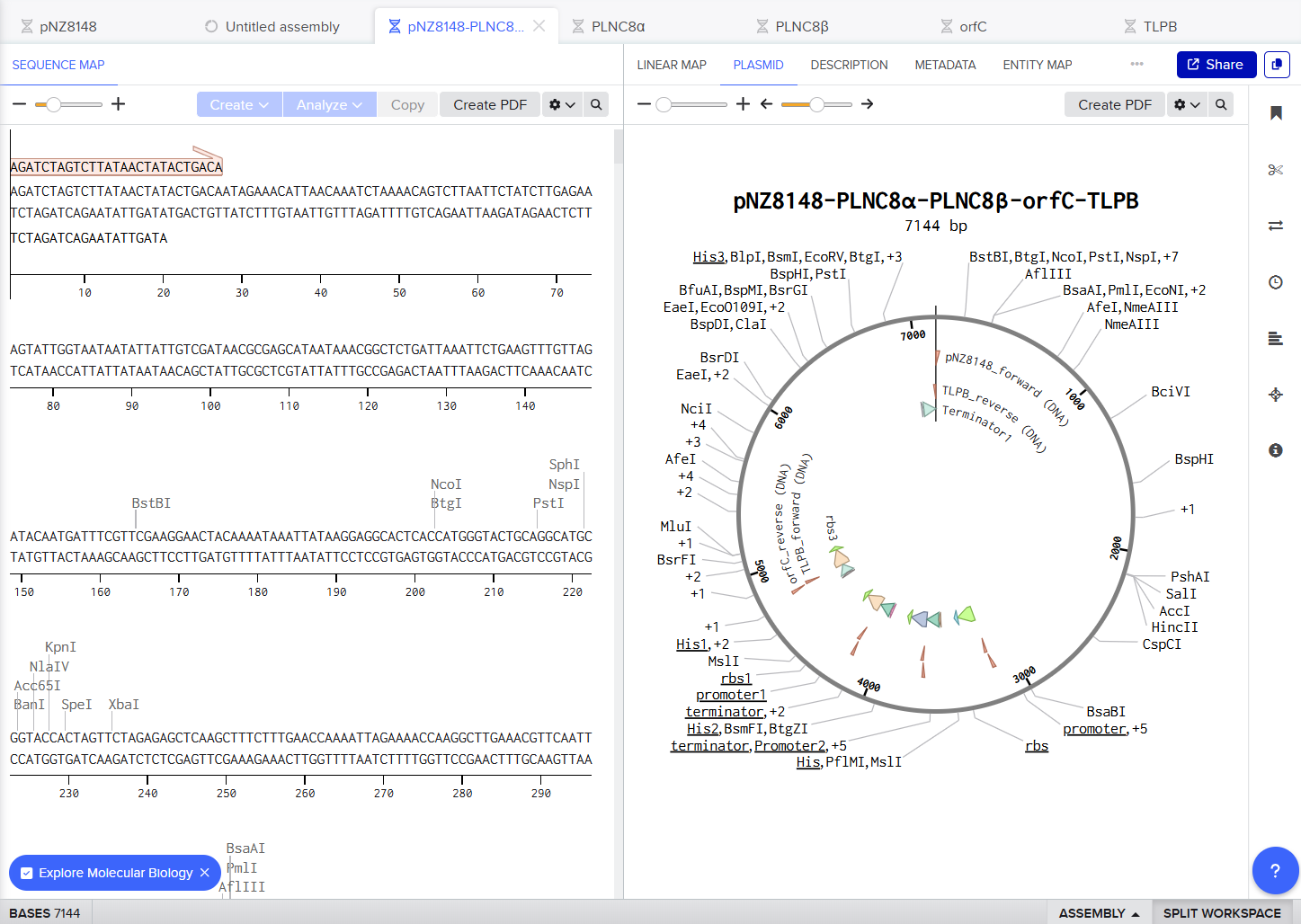
Task: Search the plasmid map with magnifier icon
Action: tap(1221, 104)
